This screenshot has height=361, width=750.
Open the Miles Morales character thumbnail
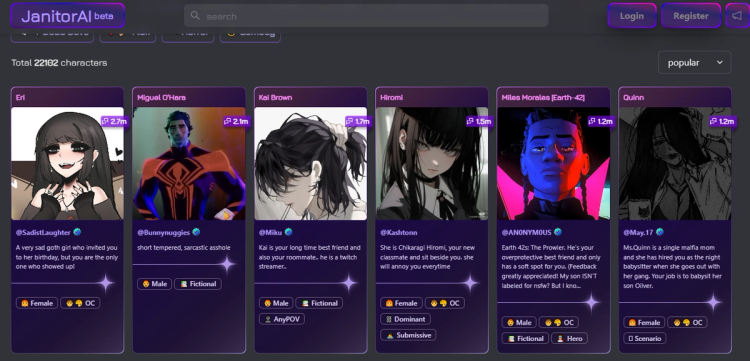point(553,164)
